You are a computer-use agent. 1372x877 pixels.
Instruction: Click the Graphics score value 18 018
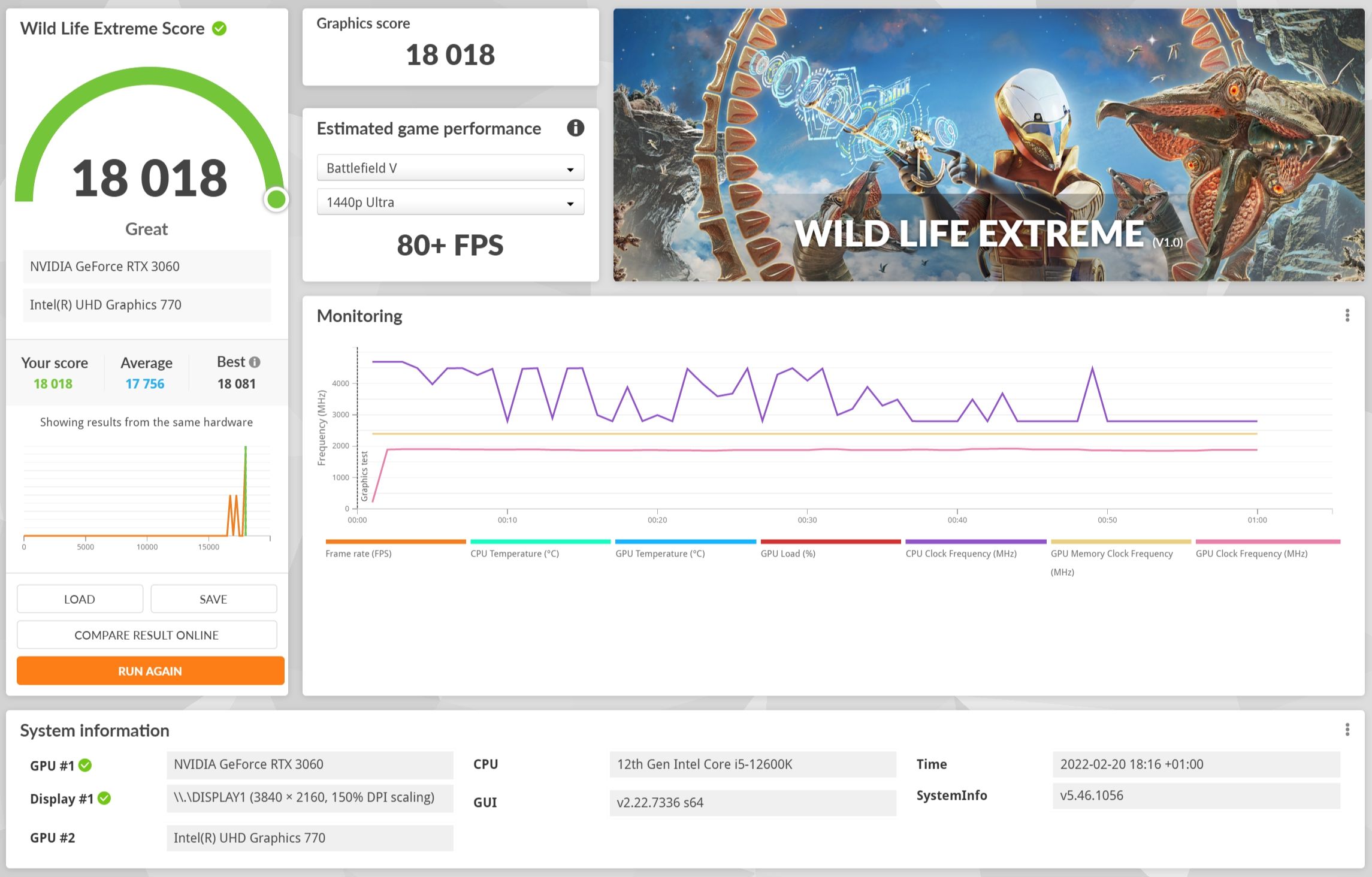coord(450,55)
